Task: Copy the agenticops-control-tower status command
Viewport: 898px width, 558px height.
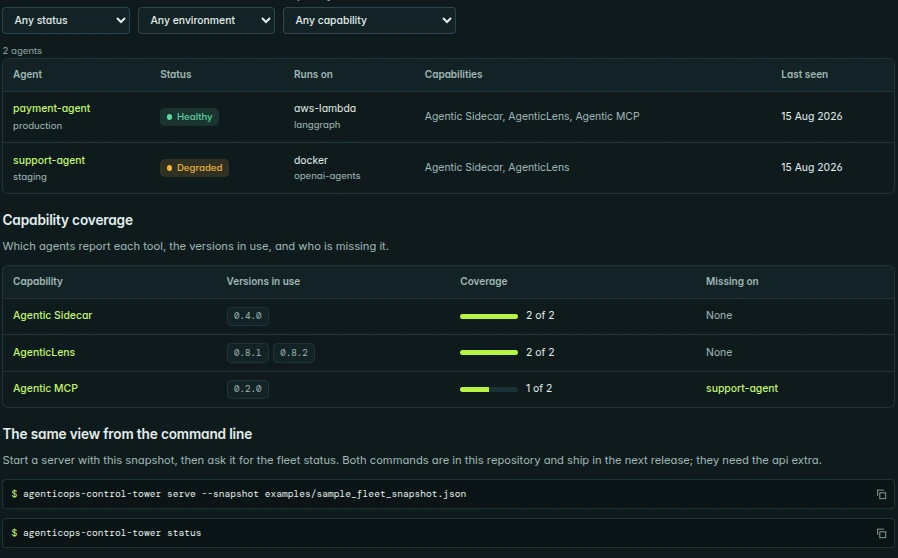Action: 881,533
